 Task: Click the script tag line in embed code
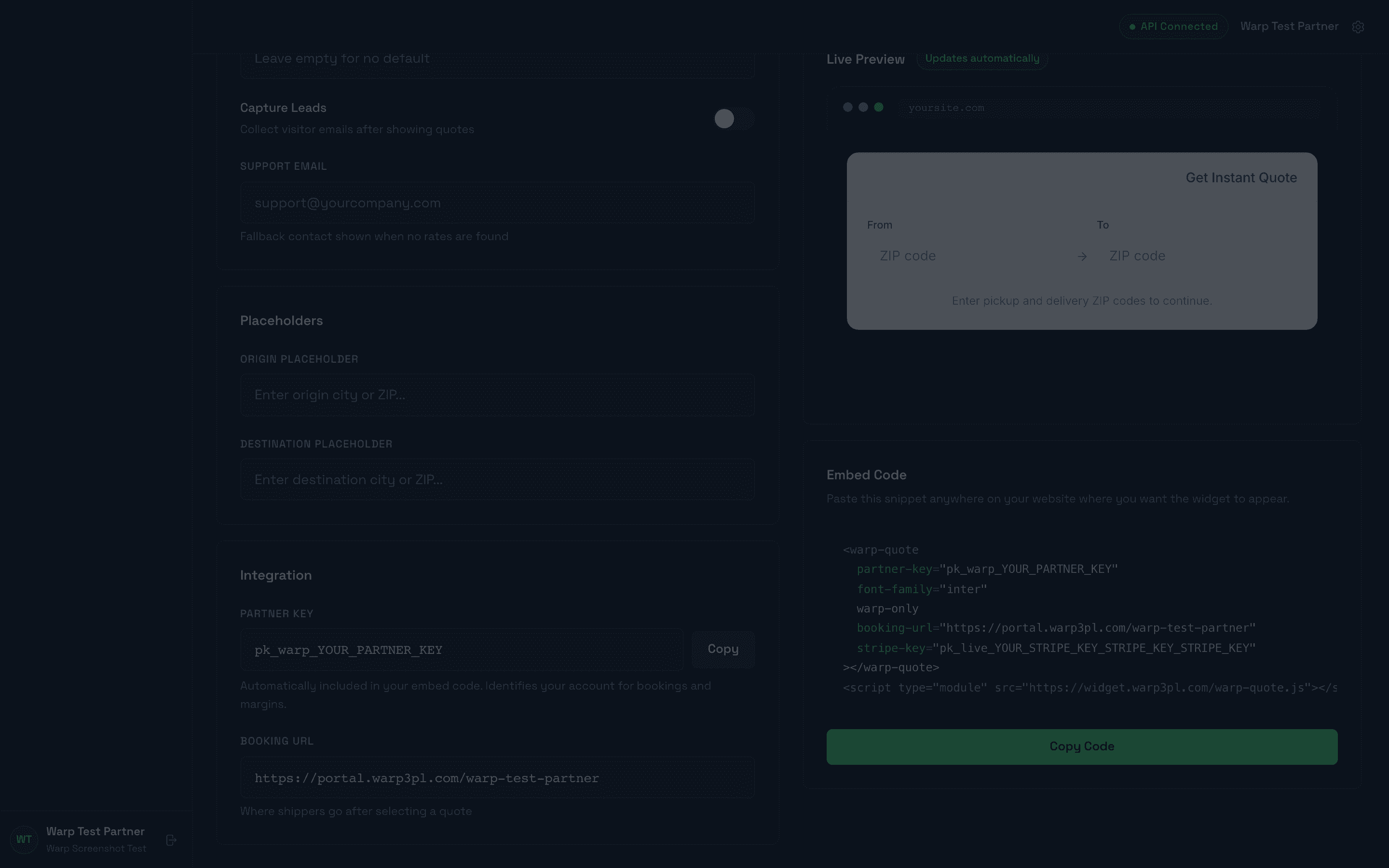point(1089,687)
